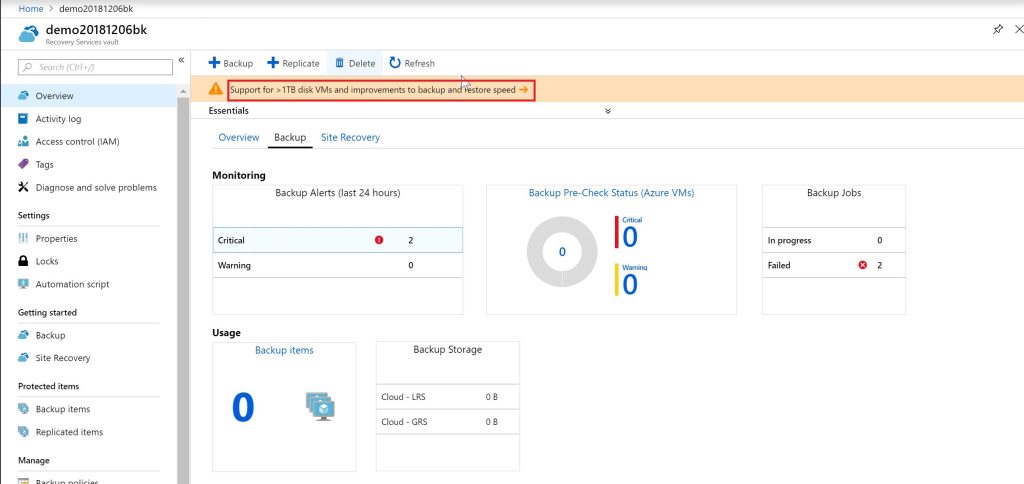Click the Automation script icon

[x=24, y=284]
